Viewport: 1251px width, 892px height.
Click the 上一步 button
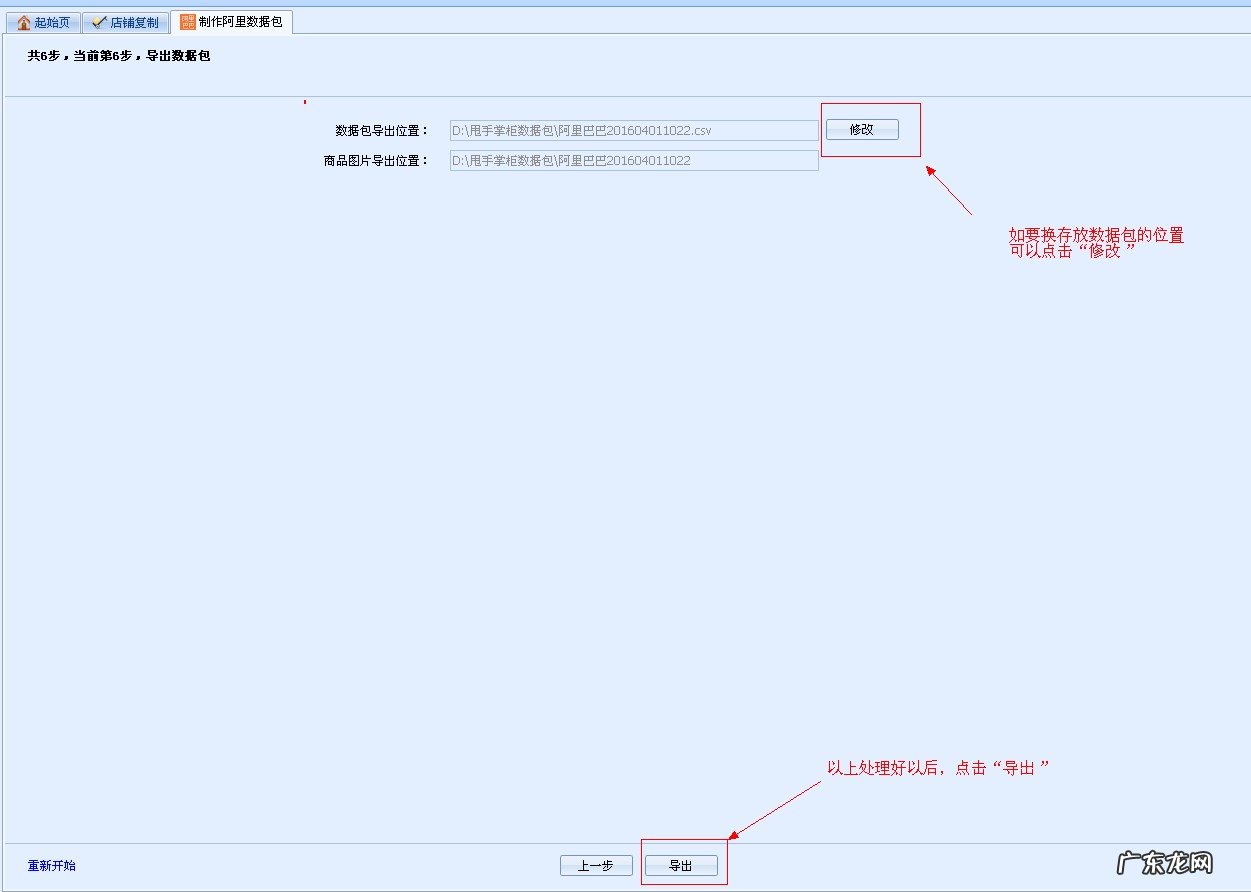point(597,866)
